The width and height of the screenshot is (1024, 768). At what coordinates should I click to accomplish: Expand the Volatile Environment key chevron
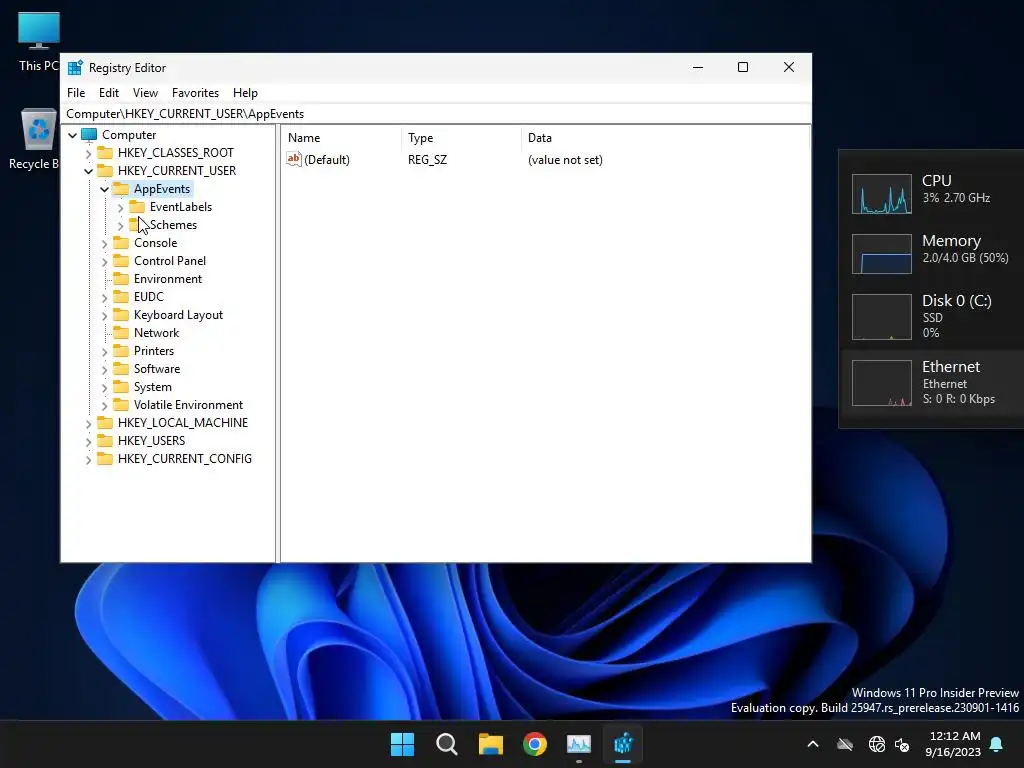pyautogui.click(x=104, y=406)
